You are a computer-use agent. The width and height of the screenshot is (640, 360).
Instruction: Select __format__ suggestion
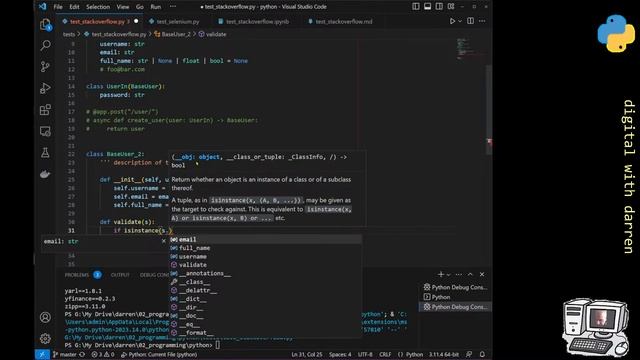[265, 333]
